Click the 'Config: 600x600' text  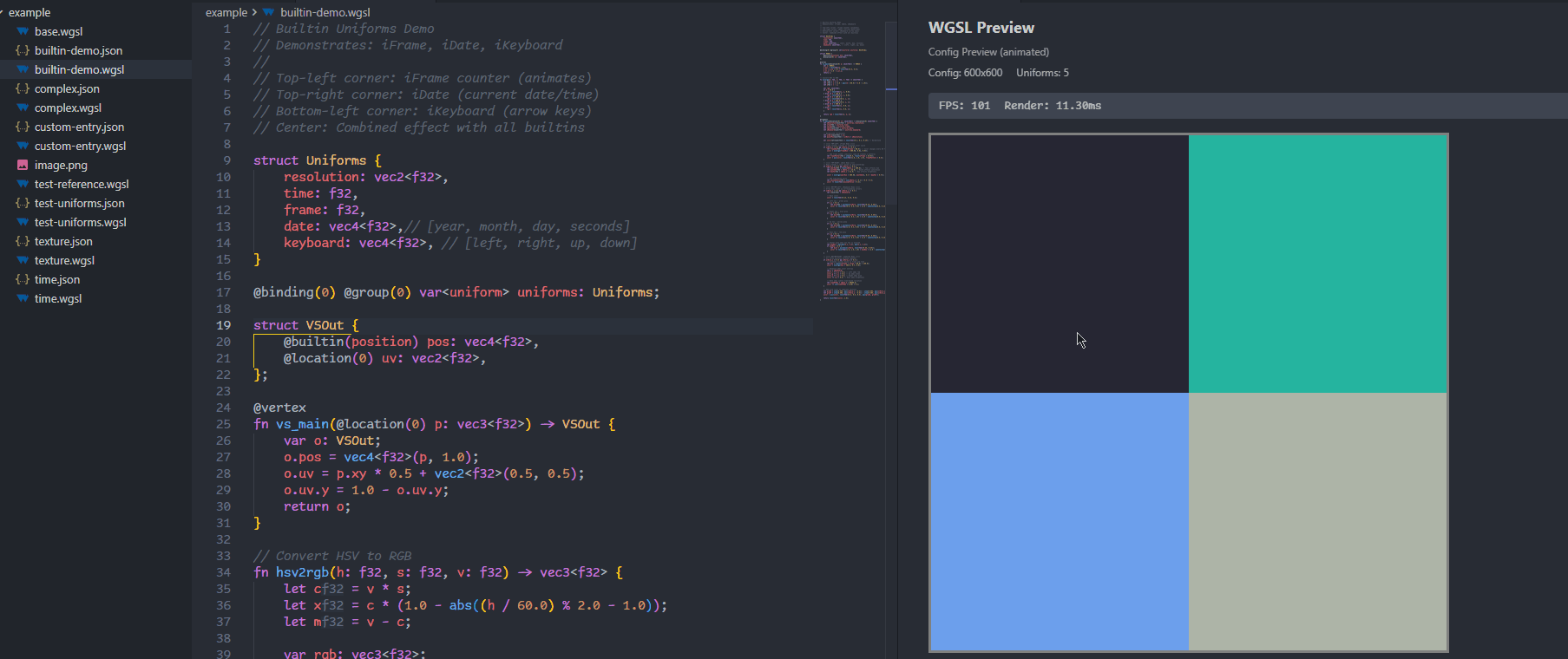coord(965,73)
